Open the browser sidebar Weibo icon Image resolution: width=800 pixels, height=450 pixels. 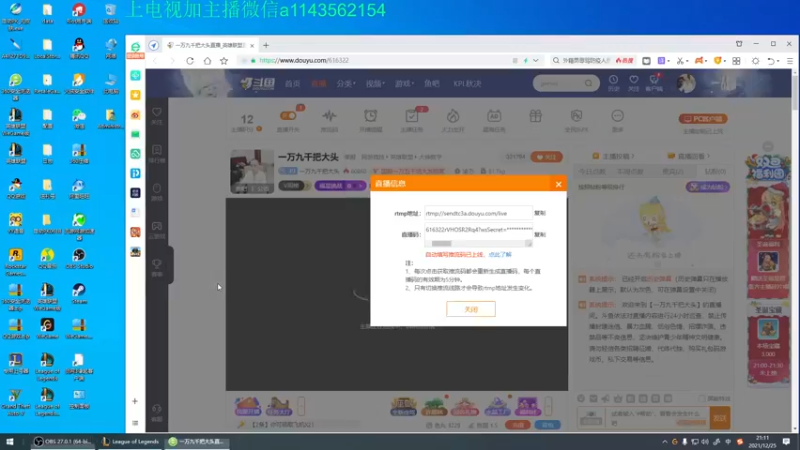pyautogui.click(x=135, y=115)
